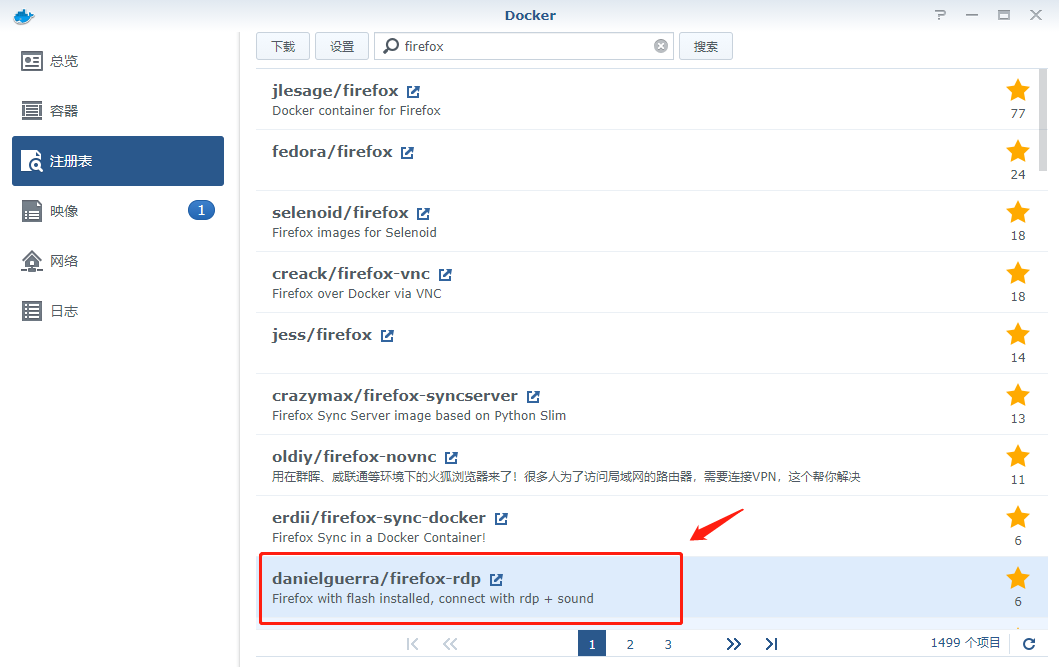Select the erdii/firefox-sync-docker row title

pyautogui.click(x=379, y=518)
